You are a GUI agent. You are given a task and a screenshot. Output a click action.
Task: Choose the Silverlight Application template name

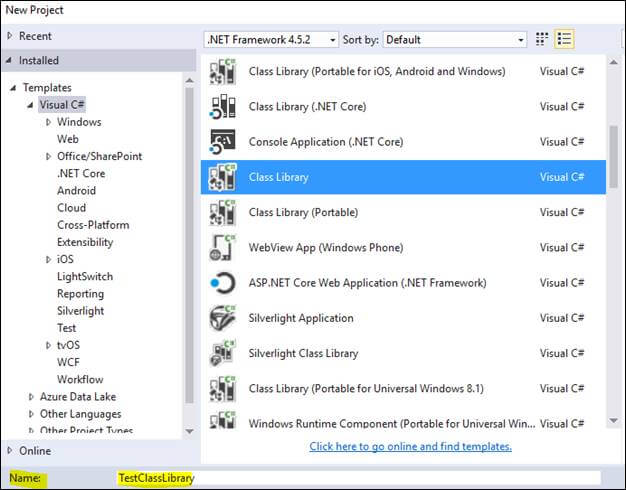pyautogui.click(x=301, y=318)
